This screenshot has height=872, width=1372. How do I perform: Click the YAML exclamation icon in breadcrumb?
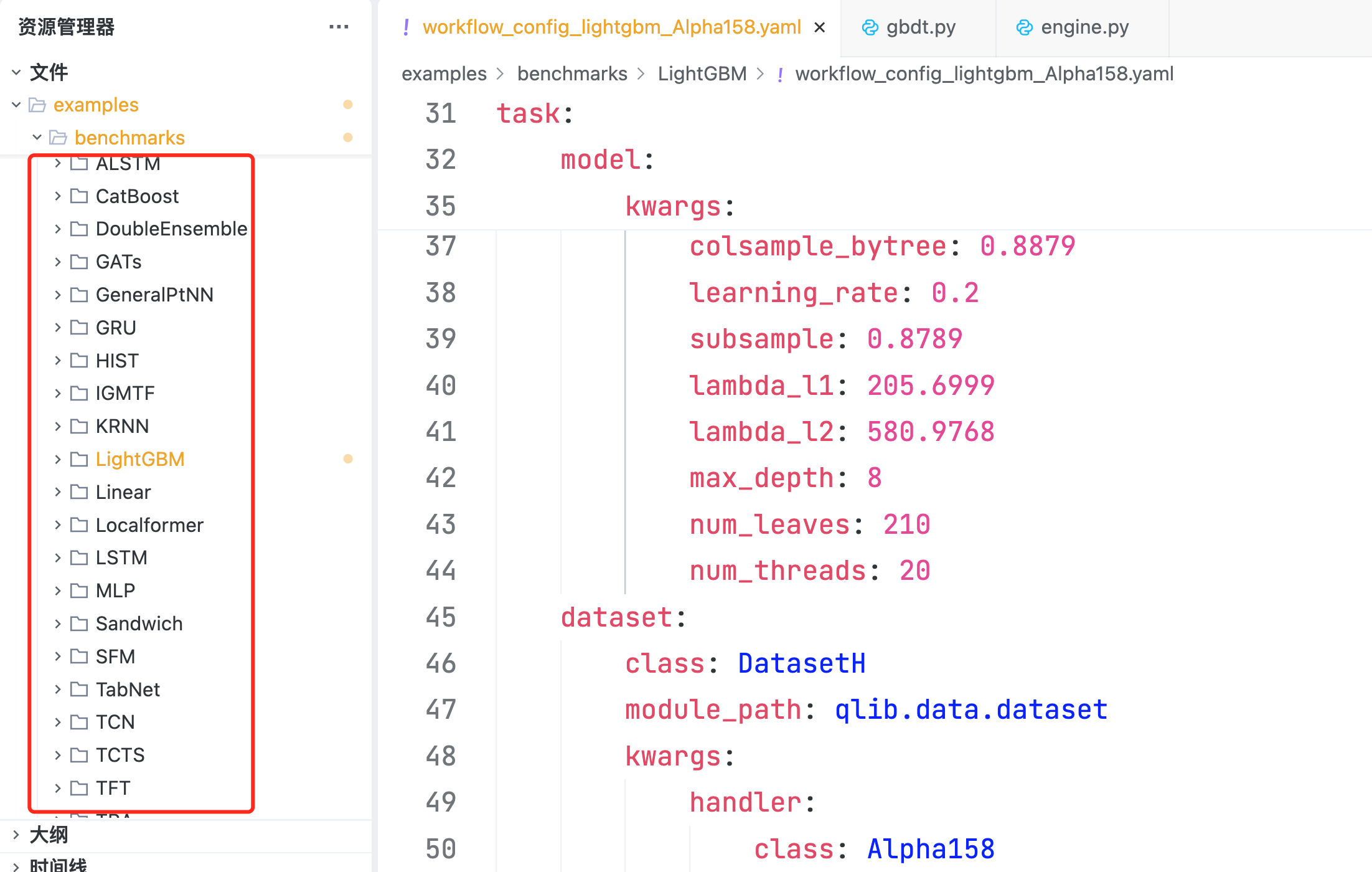[780, 74]
